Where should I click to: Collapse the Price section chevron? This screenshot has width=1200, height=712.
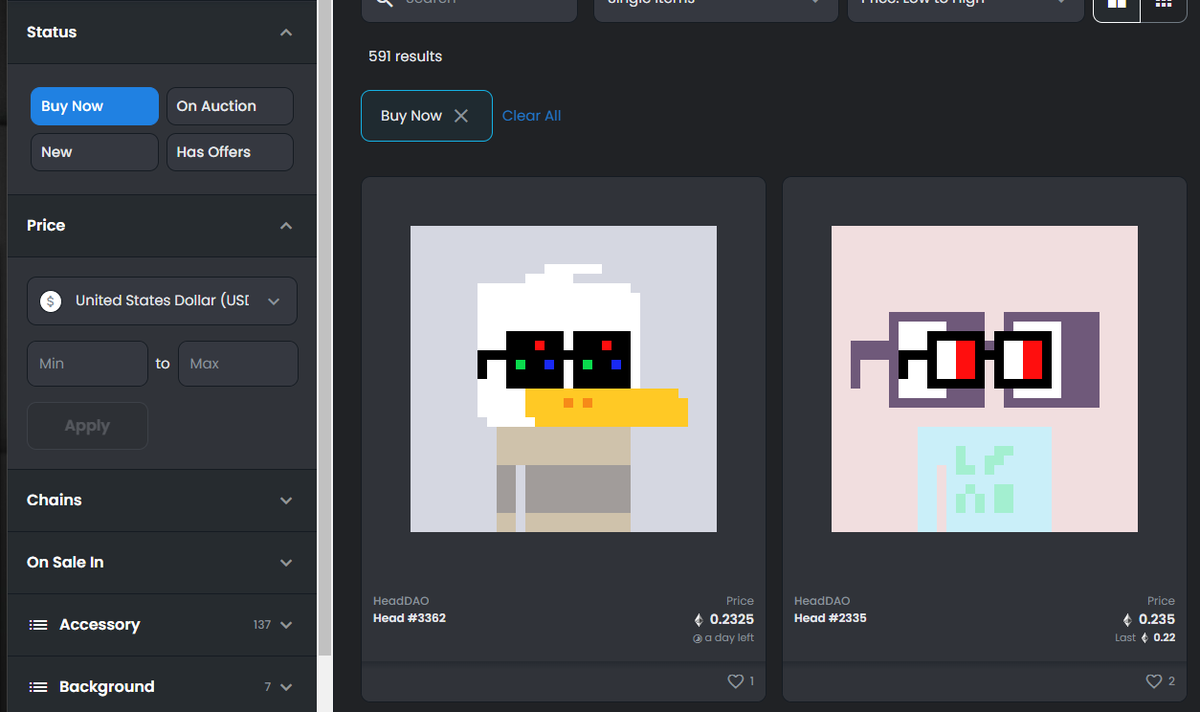286,226
